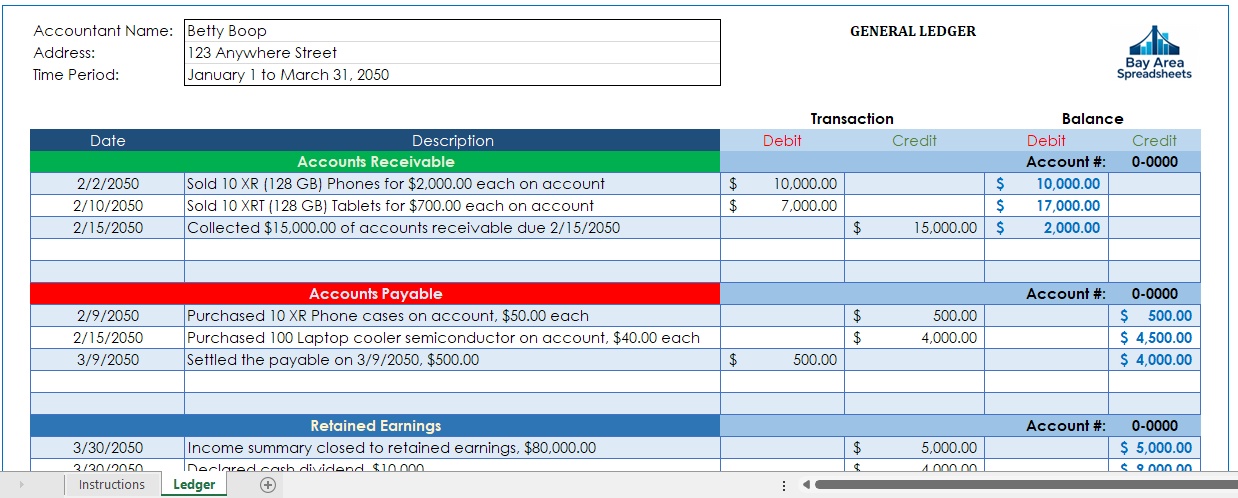Select the 2/10/2050 date cell
Screen dimensions: 1238x498
click(x=107, y=206)
